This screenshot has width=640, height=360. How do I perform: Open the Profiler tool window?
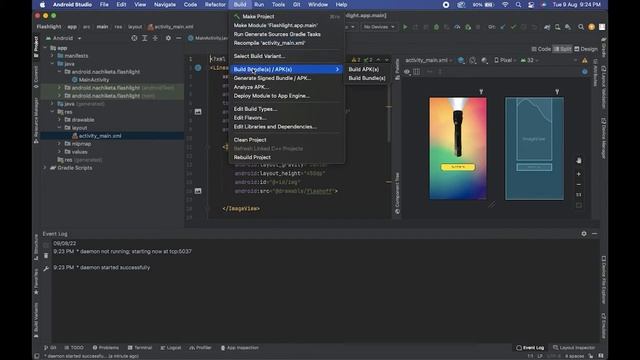200,348
